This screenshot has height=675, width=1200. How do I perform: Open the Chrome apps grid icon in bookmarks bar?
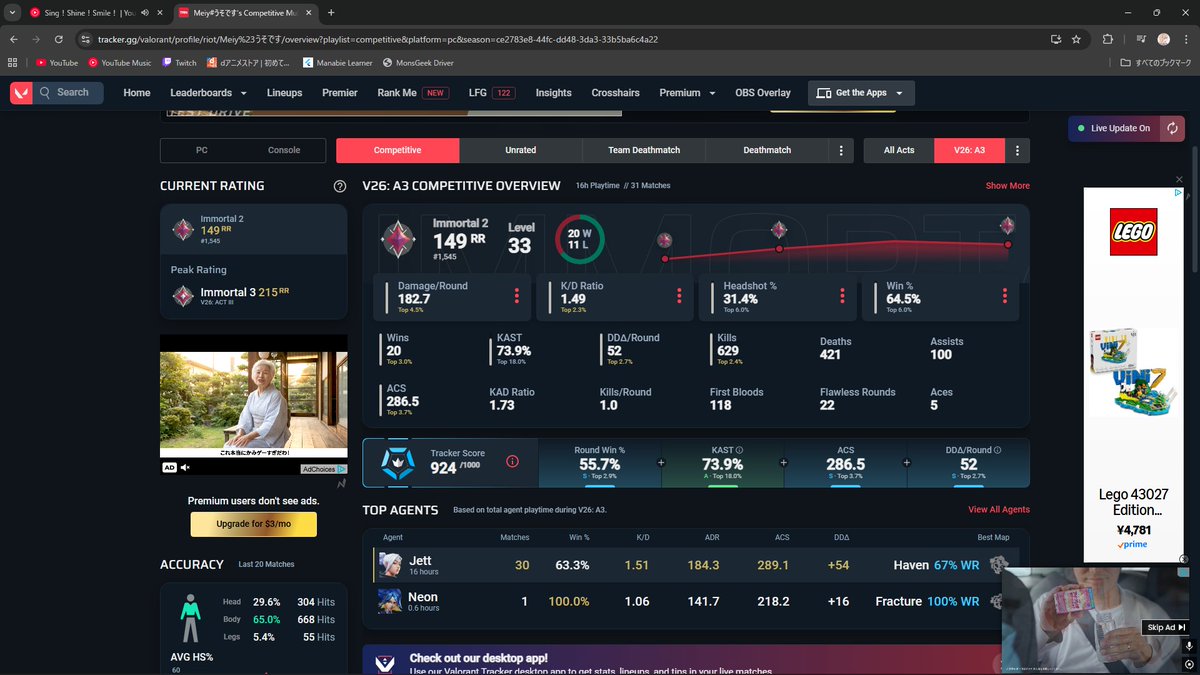13,62
